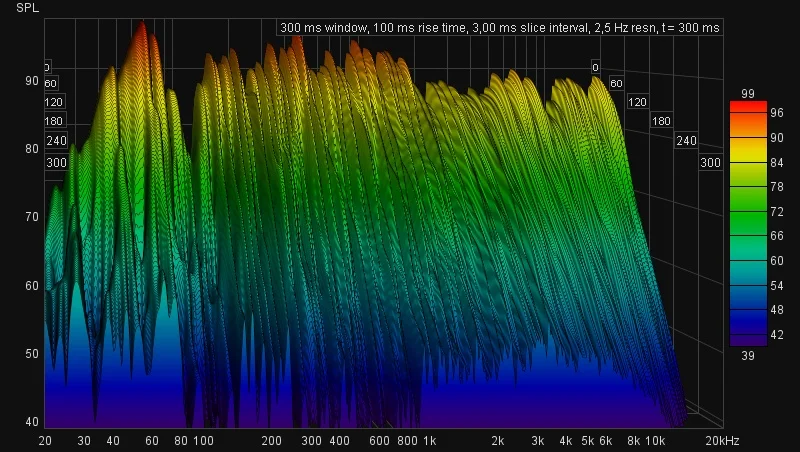Click the 4k frequency axis label
The image size is (800, 452).
tap(566, 441)
